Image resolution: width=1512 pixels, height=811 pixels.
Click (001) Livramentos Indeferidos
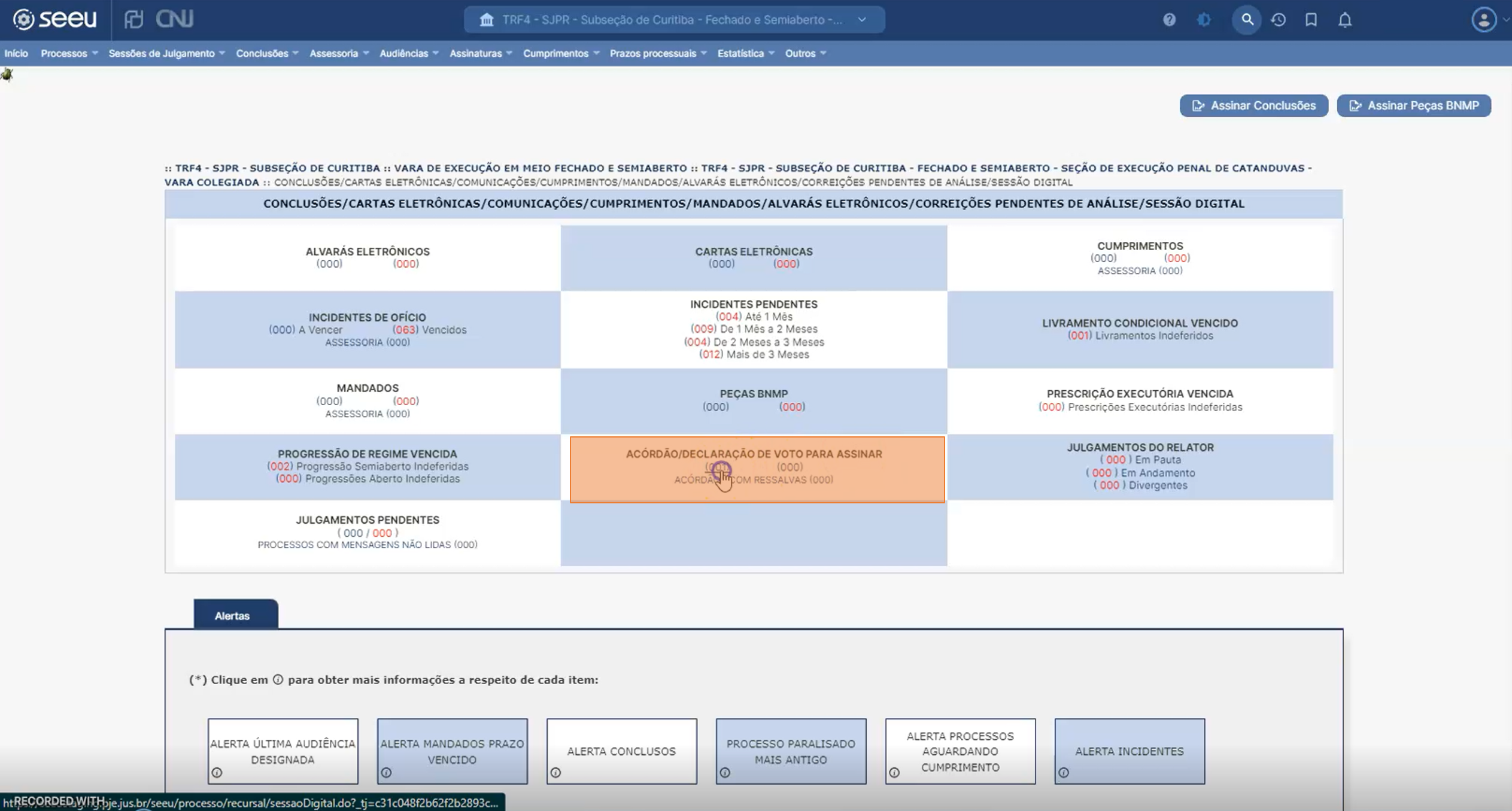click(x=1140, y=336)
